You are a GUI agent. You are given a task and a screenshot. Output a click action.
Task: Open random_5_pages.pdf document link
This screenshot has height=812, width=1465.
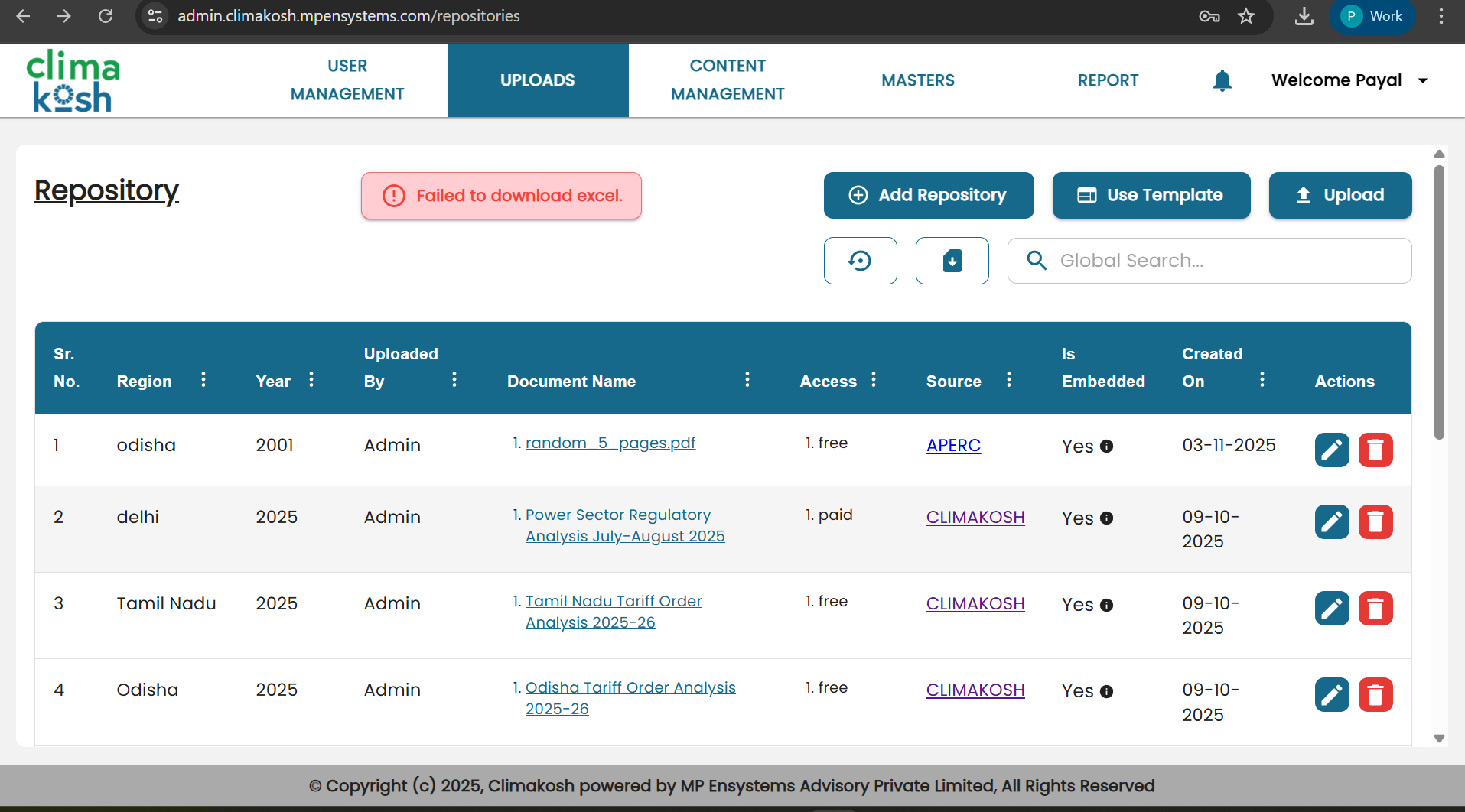pos(610,443)
